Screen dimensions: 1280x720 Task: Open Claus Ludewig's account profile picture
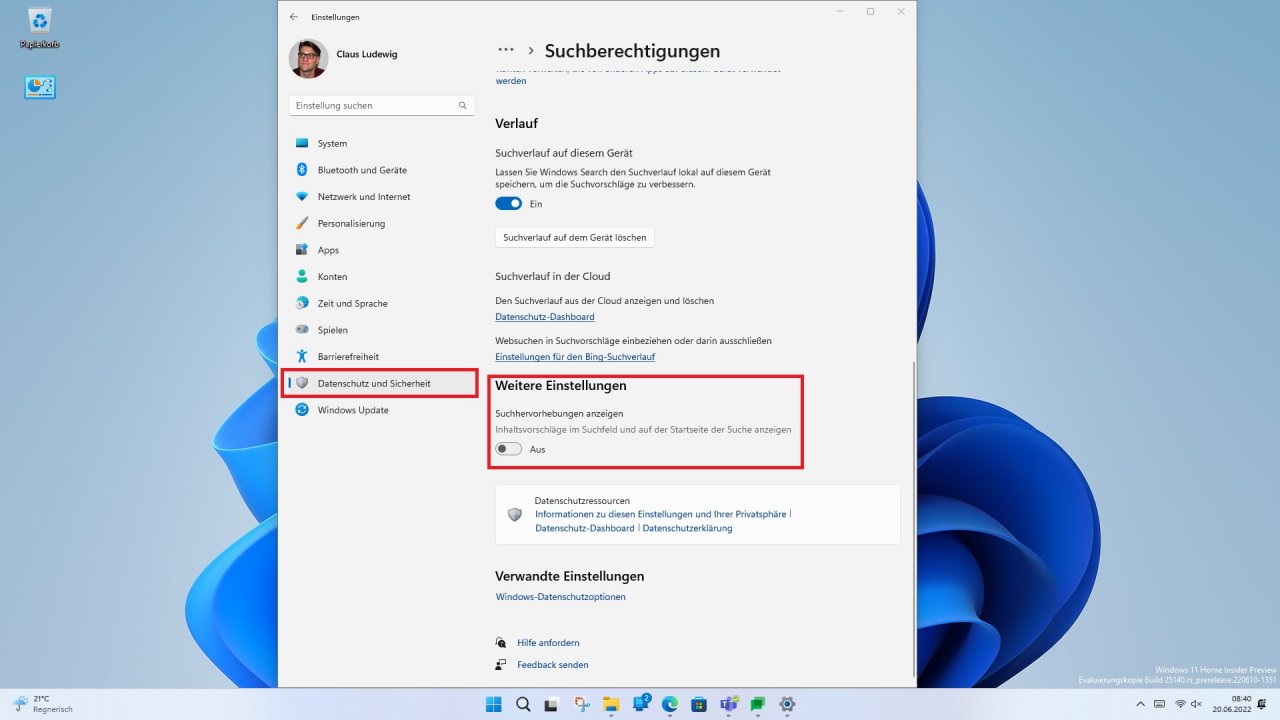click(x=308, y=59)
